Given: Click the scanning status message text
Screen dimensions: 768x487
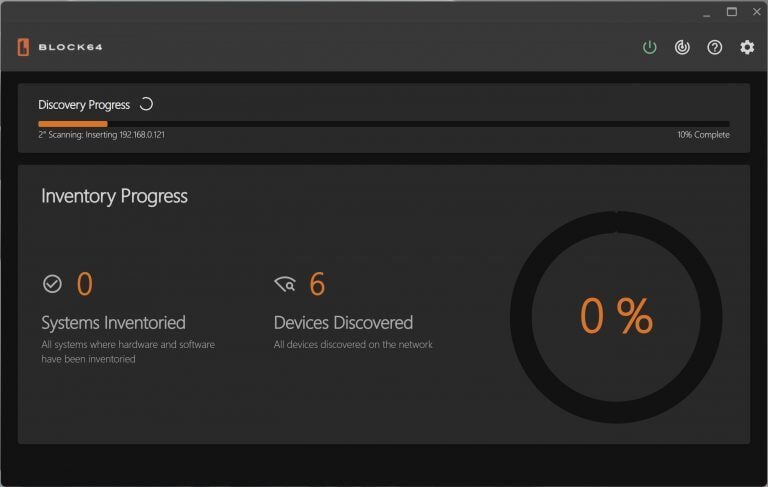Looking at the screenshot, I should [101, 135].
